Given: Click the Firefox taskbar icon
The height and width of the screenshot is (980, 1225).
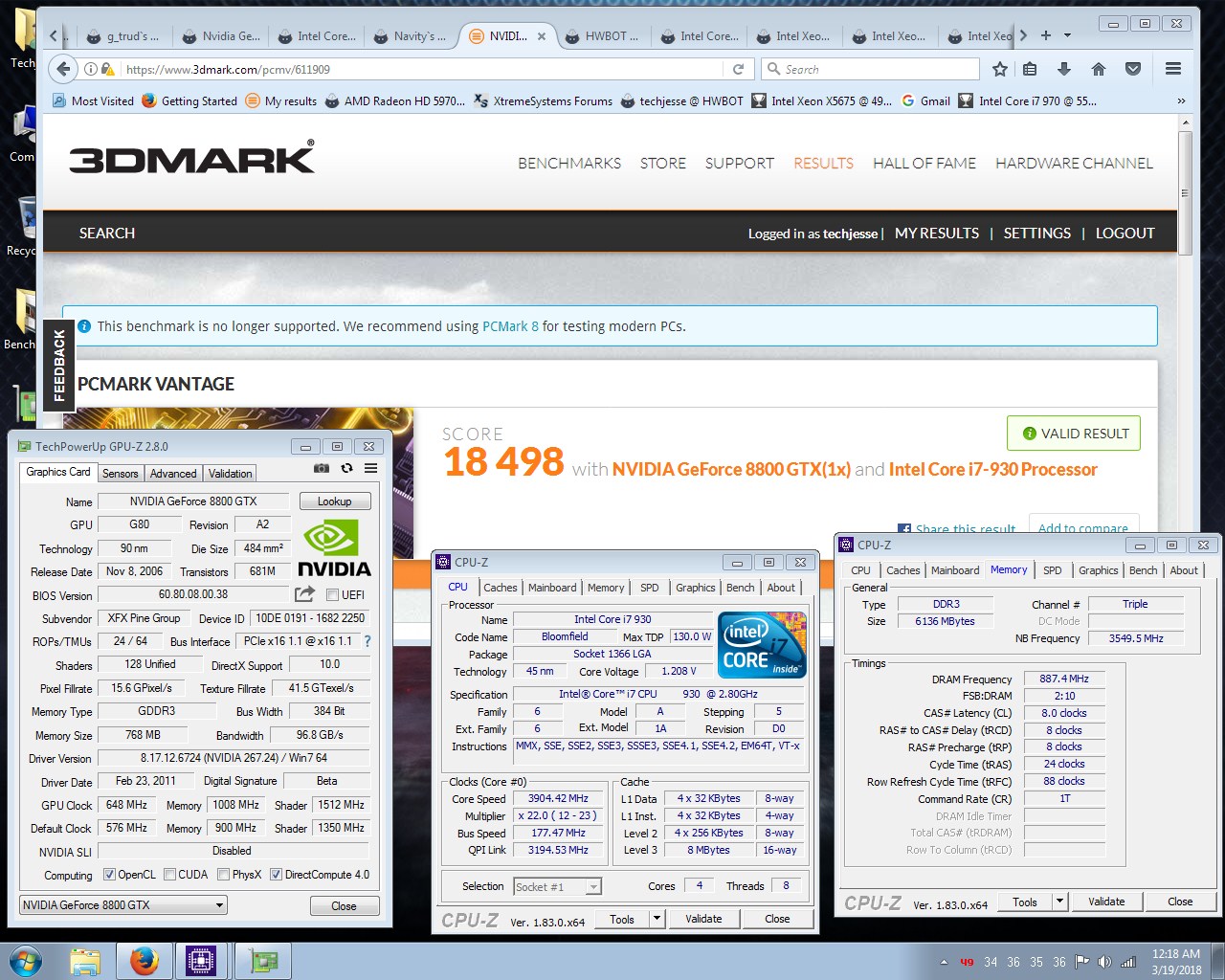Looking at the screenshot, I should pyautogui.click(x=145, y=961).
